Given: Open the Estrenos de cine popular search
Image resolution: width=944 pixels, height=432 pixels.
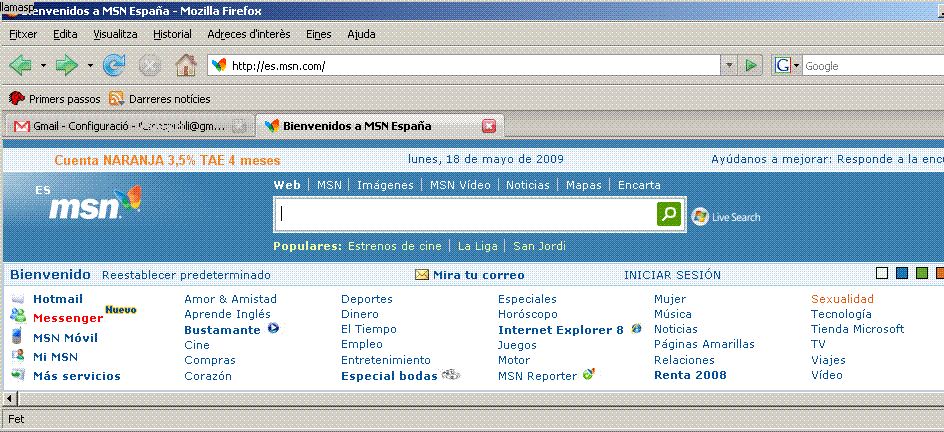Looking at the screenshot, I should pos(395,246).
